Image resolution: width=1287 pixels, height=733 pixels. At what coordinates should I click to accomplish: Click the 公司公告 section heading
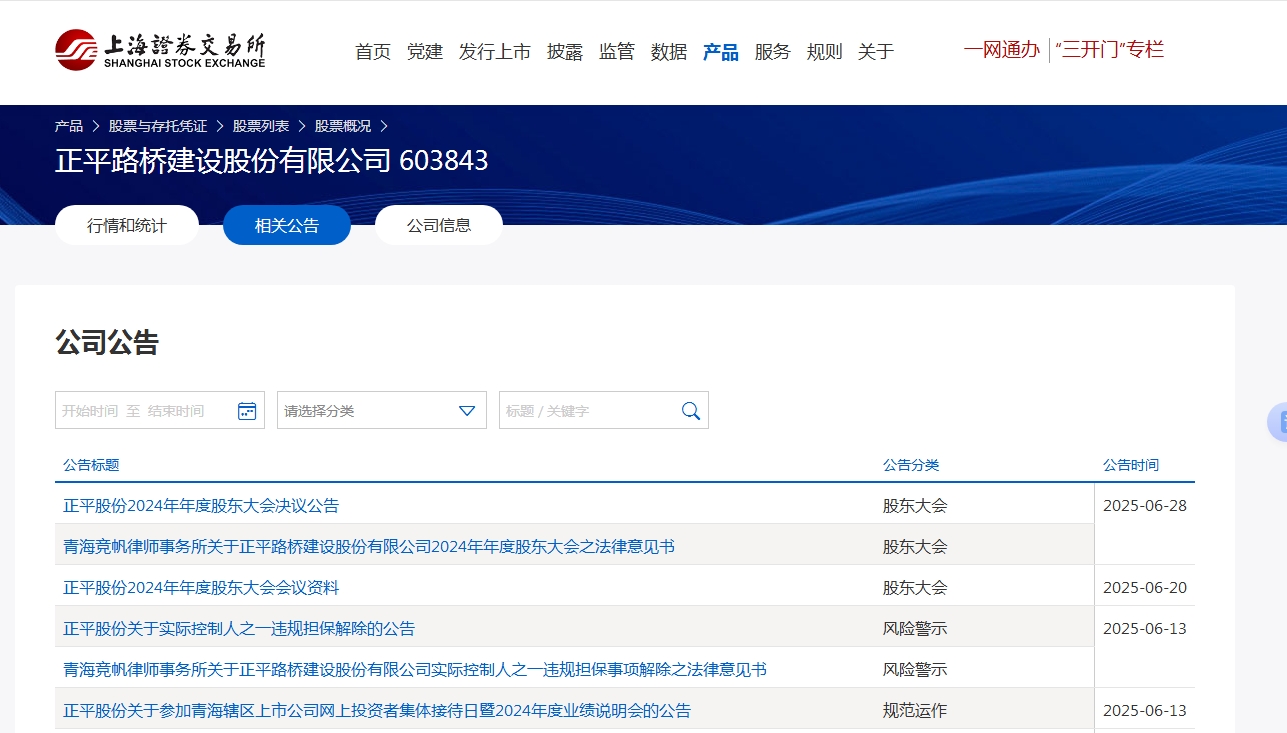pyautogui.click(x=107, y=343)
